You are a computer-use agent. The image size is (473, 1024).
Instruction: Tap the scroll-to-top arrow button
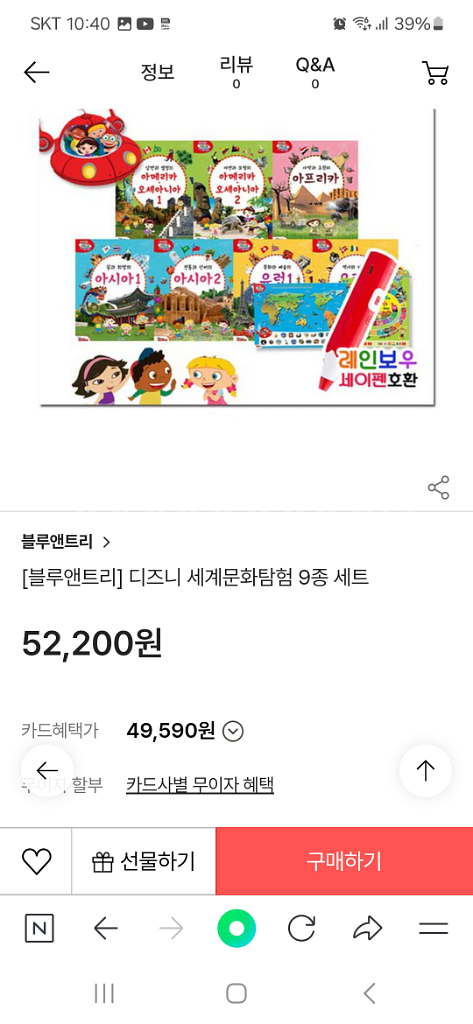click(x=425, y=771)
